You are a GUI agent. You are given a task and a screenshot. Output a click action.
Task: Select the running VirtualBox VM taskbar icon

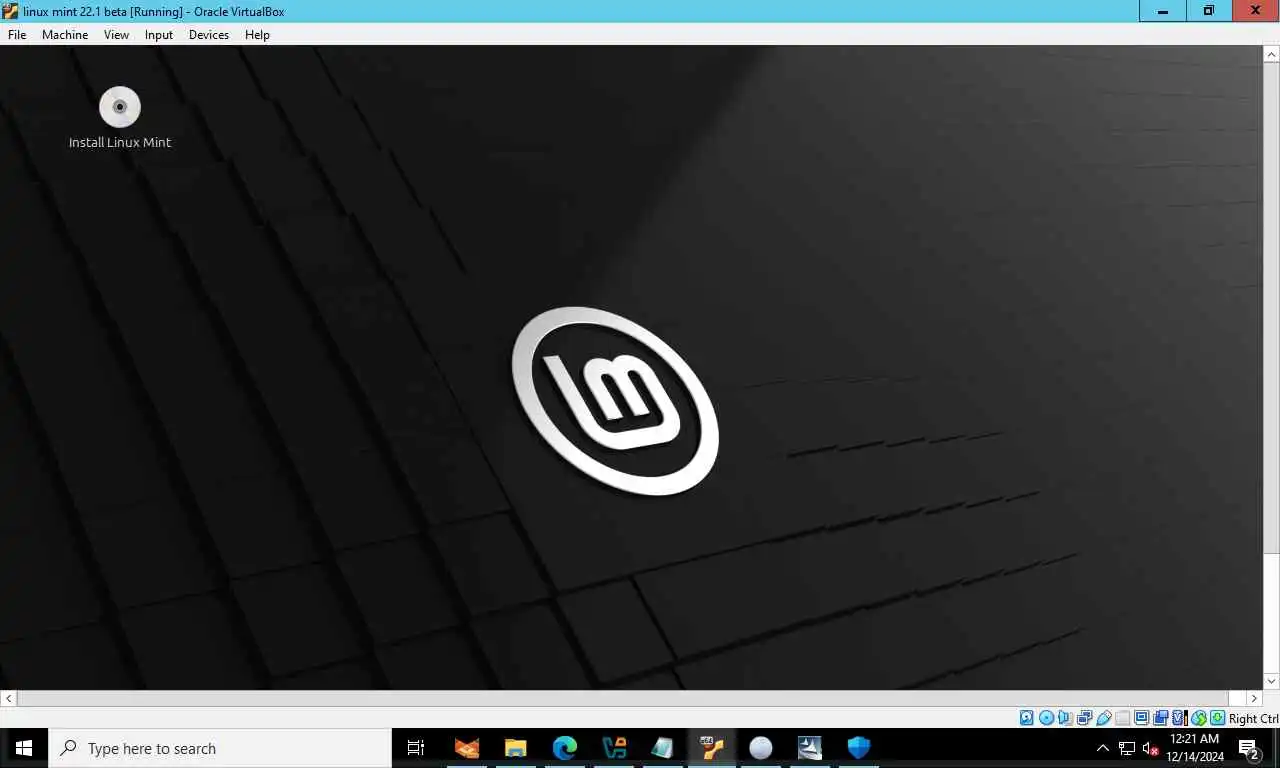tap(712, 748)
